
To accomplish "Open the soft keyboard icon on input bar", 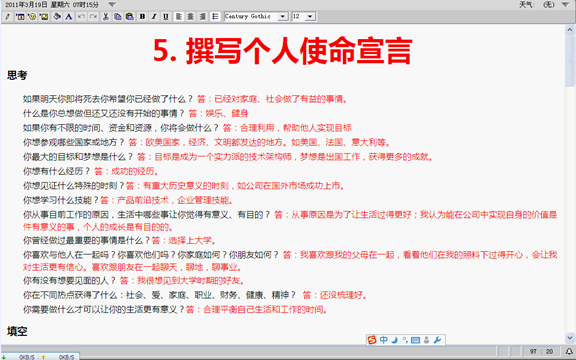I will click(415, 340).
